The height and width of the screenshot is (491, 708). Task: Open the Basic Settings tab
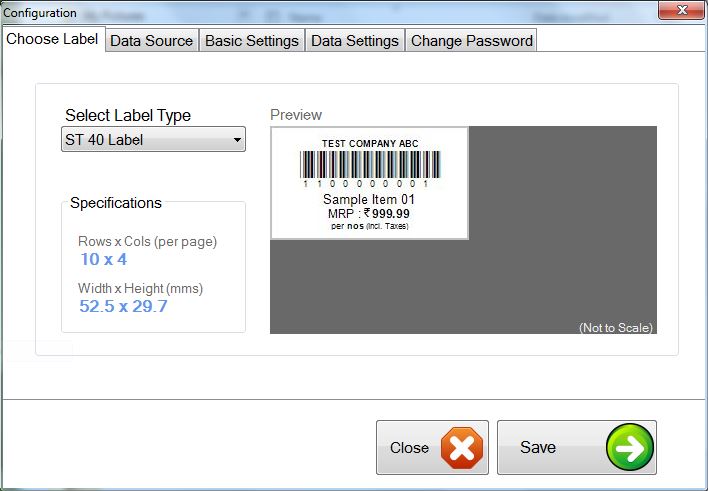tap(252, 41)
